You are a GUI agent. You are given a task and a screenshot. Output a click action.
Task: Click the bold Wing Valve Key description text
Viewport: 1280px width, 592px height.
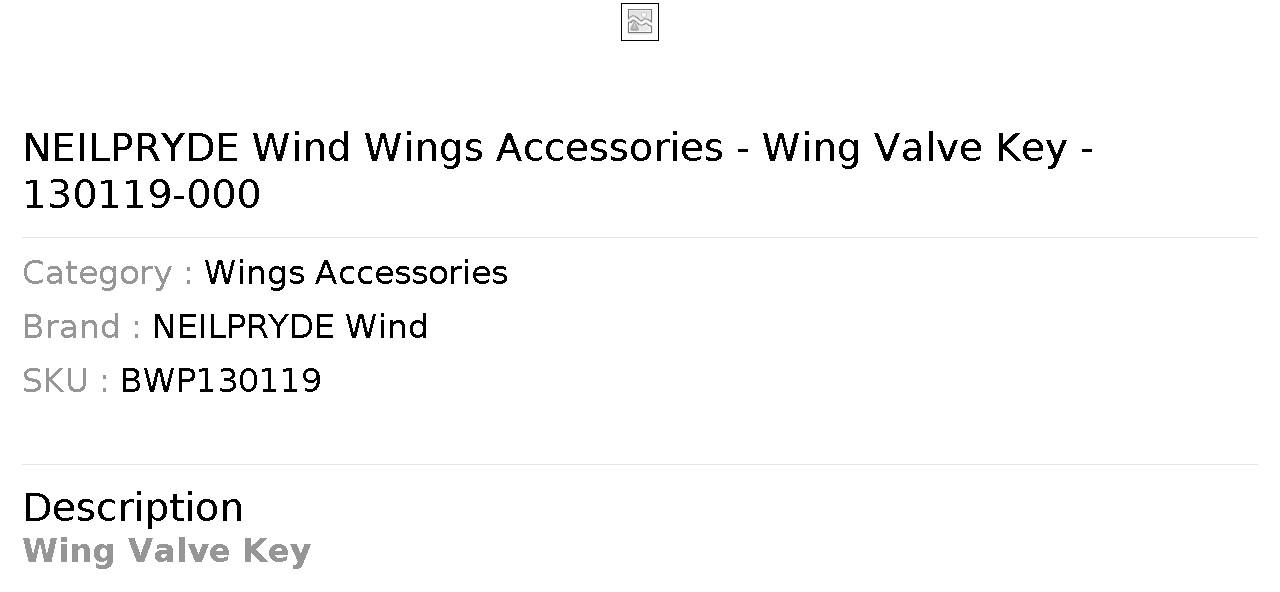point(167,551)
